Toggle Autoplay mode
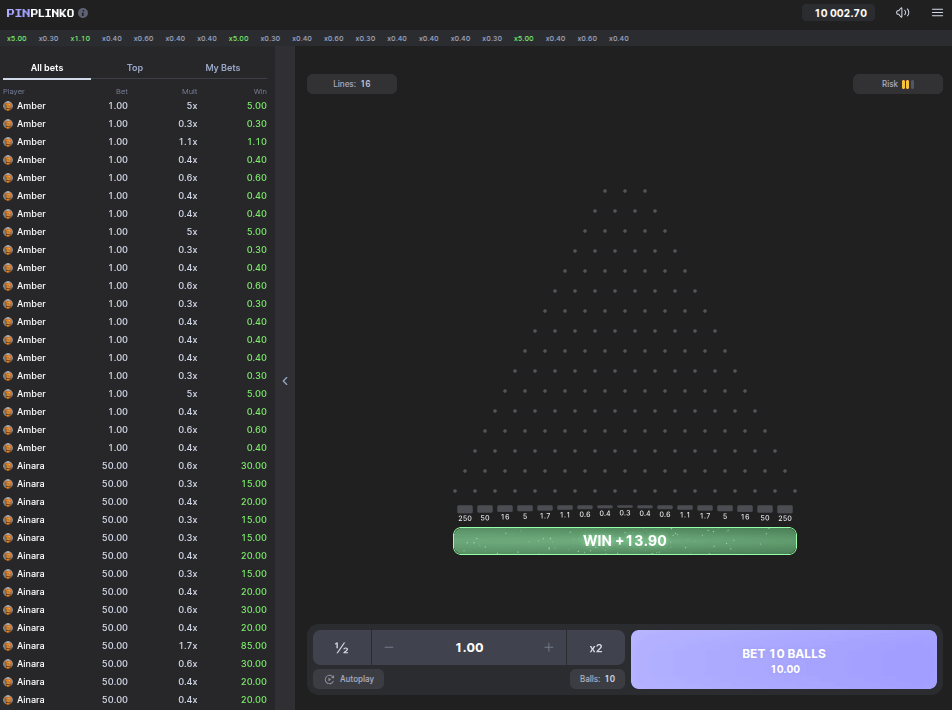 [348, 679]
